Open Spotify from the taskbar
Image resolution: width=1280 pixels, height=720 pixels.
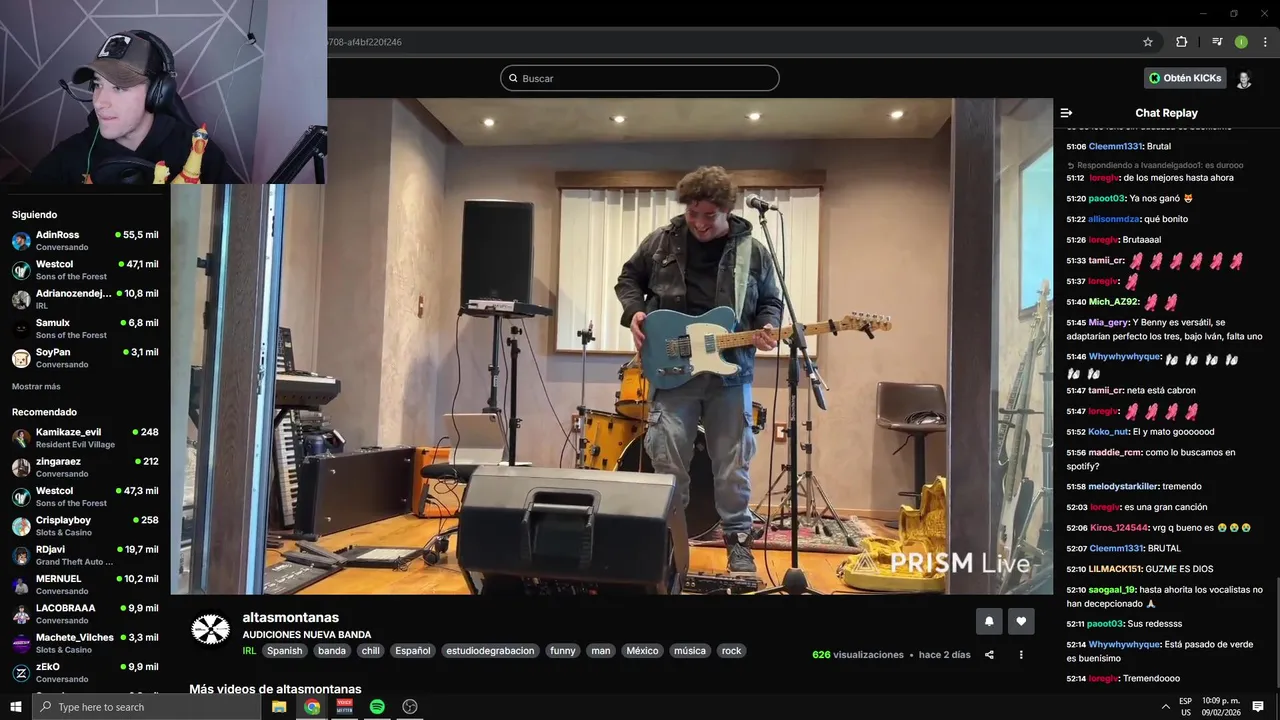coord(377,707)
